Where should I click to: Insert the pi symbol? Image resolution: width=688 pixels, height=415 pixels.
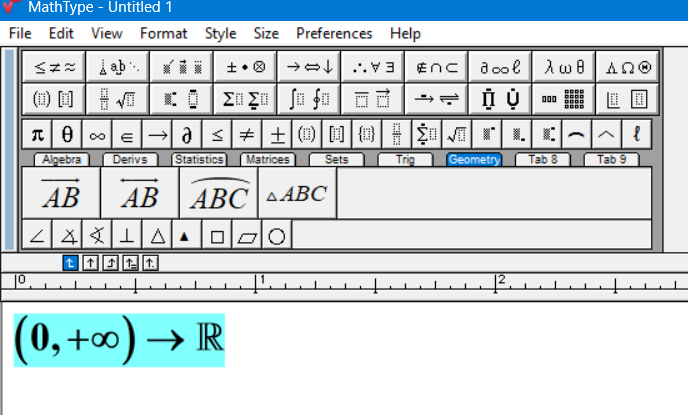(37, 134)
